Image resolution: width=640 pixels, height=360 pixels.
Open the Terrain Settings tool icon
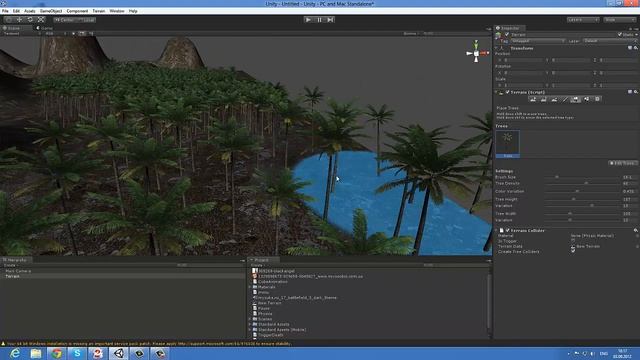coord(597,99)
